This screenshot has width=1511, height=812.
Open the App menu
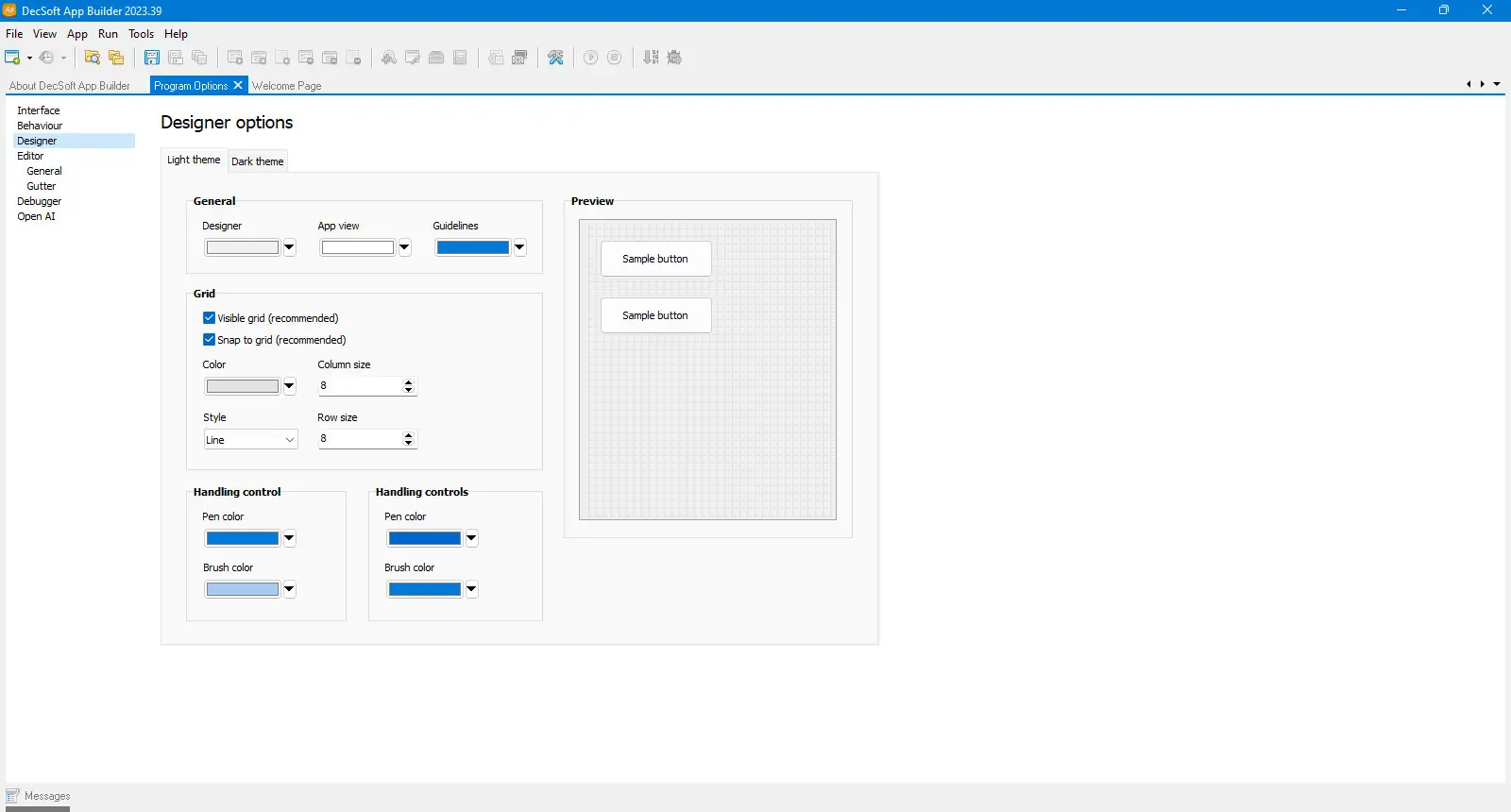click(77, 34)
